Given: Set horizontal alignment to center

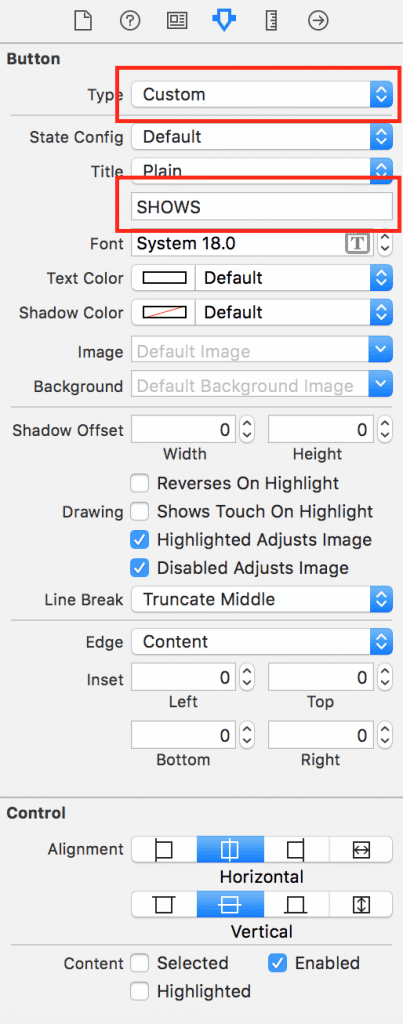Looking at the screenshot, I should tap(231, 850).
